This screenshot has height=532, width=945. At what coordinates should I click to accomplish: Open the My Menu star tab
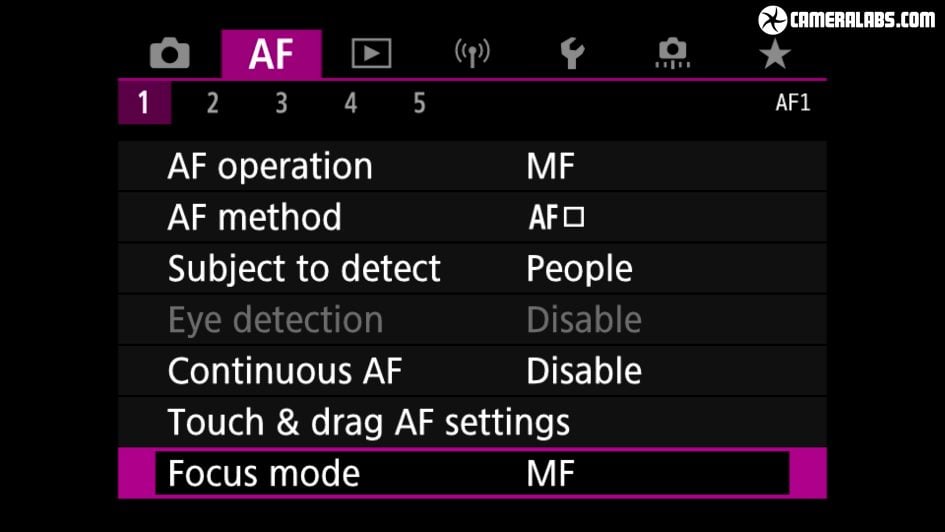coord(774,54)
